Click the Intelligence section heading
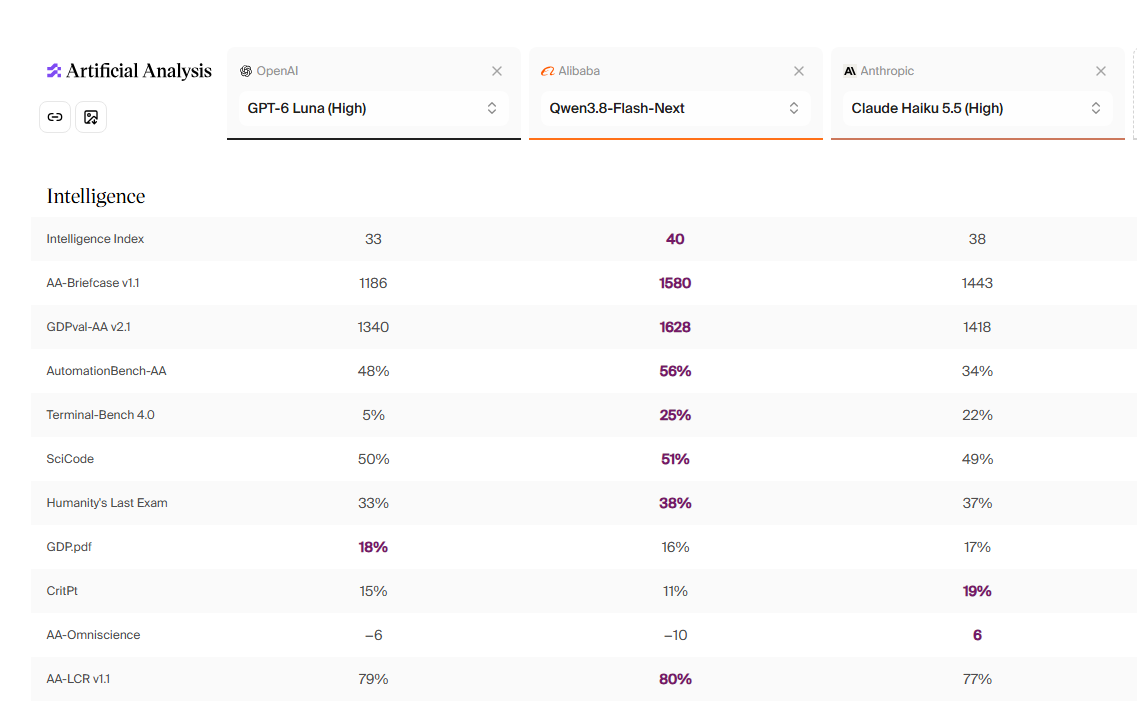This screenshot has width=1137, height=728. (96, 196)
